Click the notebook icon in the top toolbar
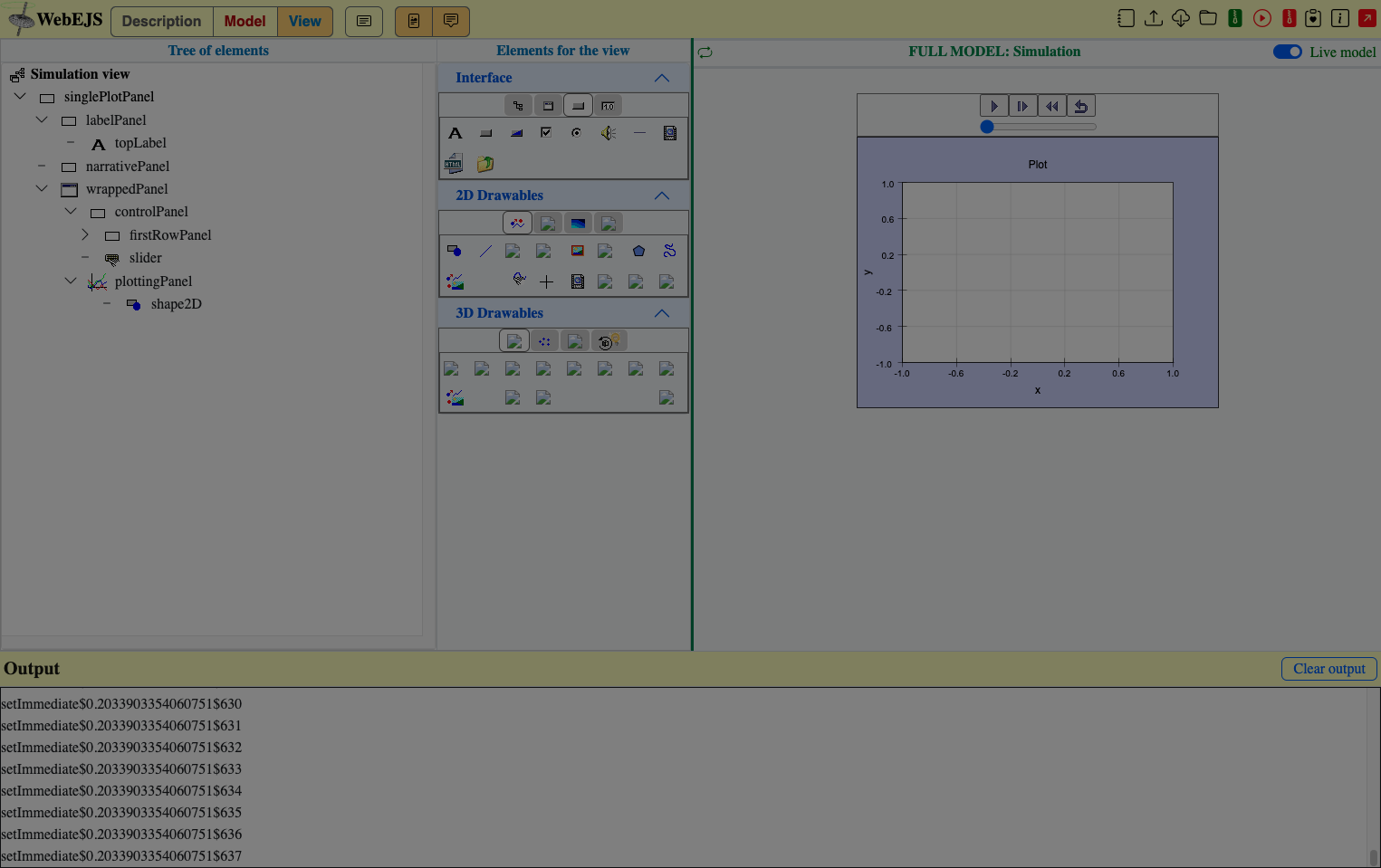This screenshot has width=1381, height=868. (x=1126, y=18)
